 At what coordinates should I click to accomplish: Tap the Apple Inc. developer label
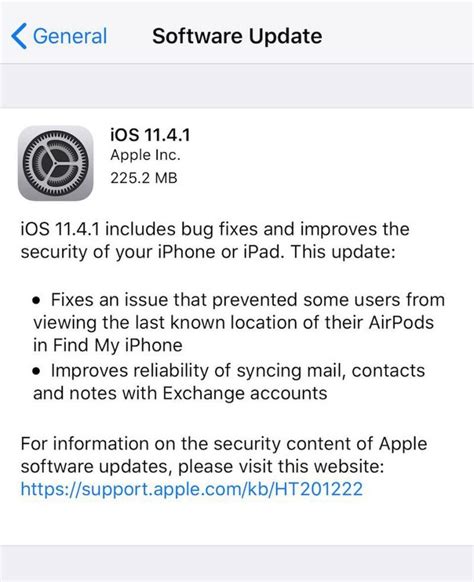coord(145,155)
